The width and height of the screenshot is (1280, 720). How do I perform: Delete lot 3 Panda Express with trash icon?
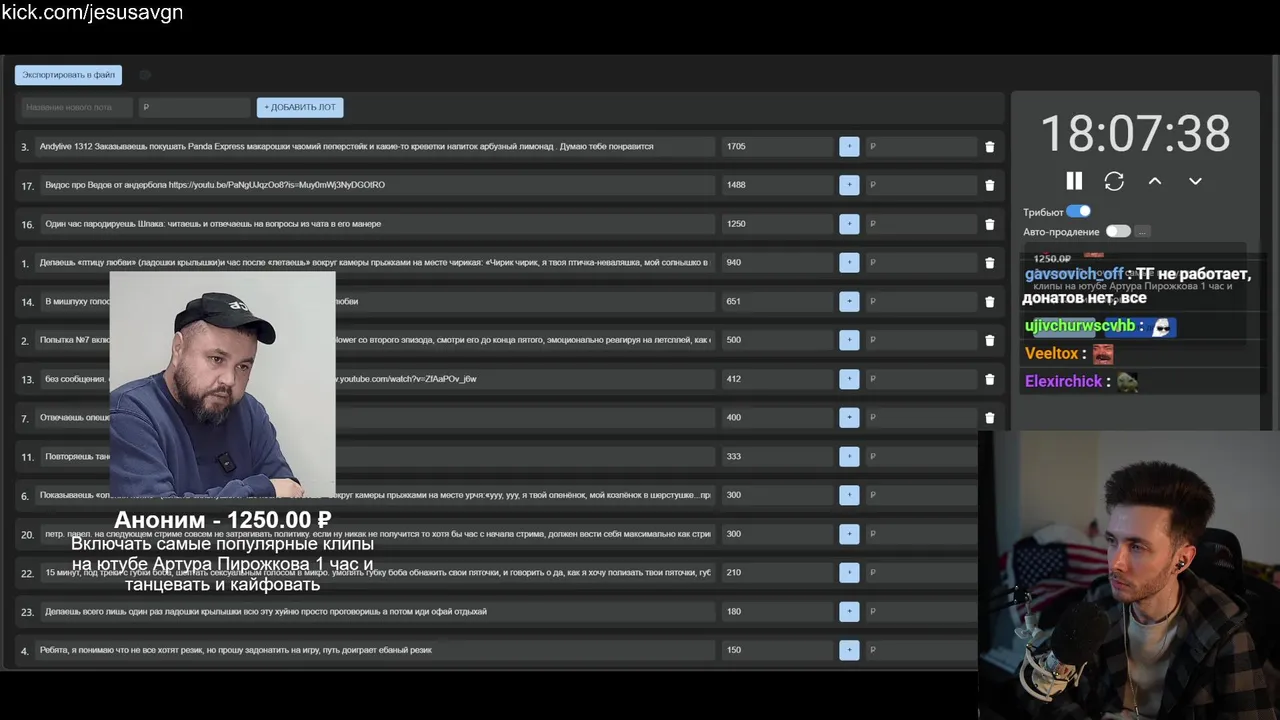[x=989, y=147]
